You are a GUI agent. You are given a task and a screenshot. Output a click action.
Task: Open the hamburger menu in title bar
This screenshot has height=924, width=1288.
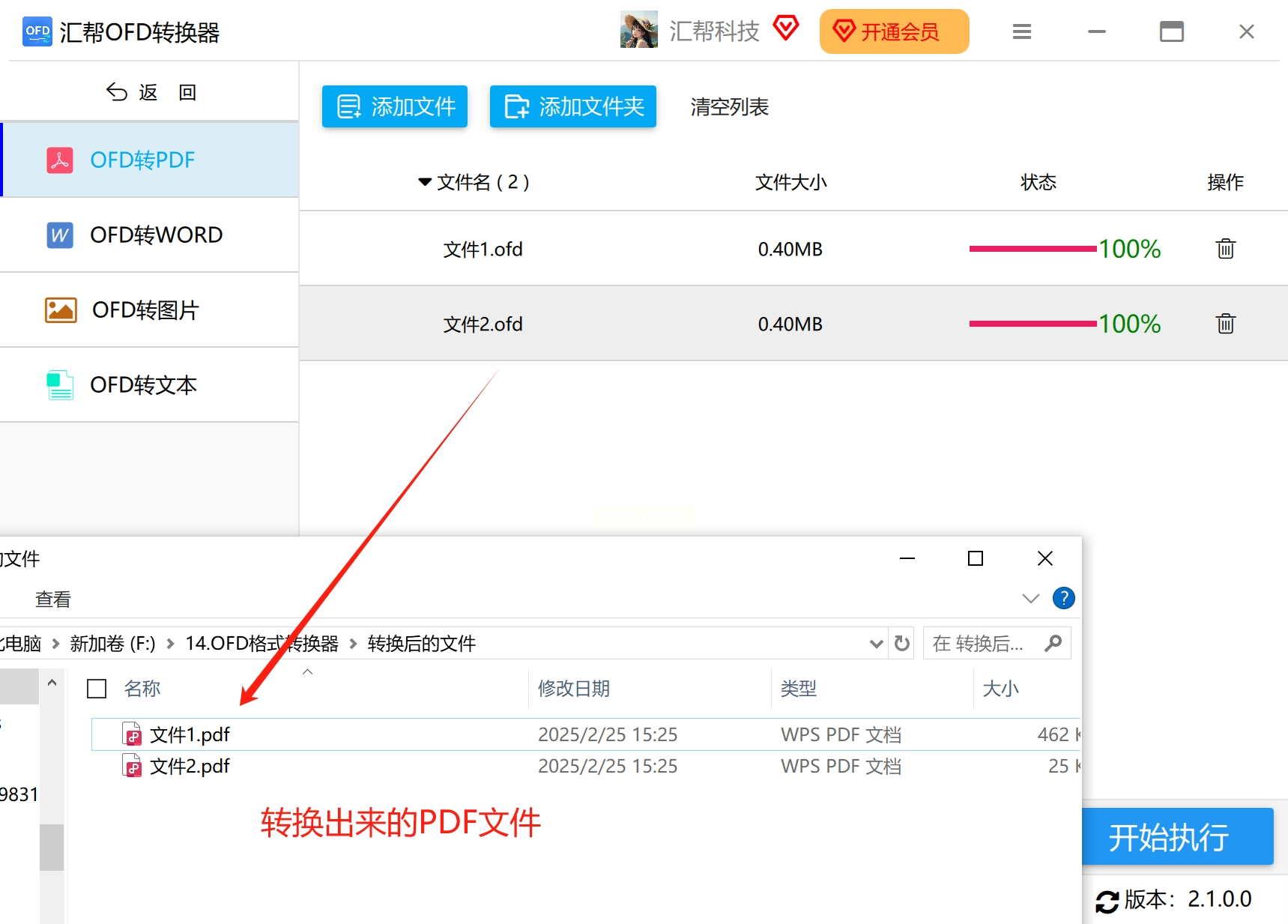(1021, 31)
